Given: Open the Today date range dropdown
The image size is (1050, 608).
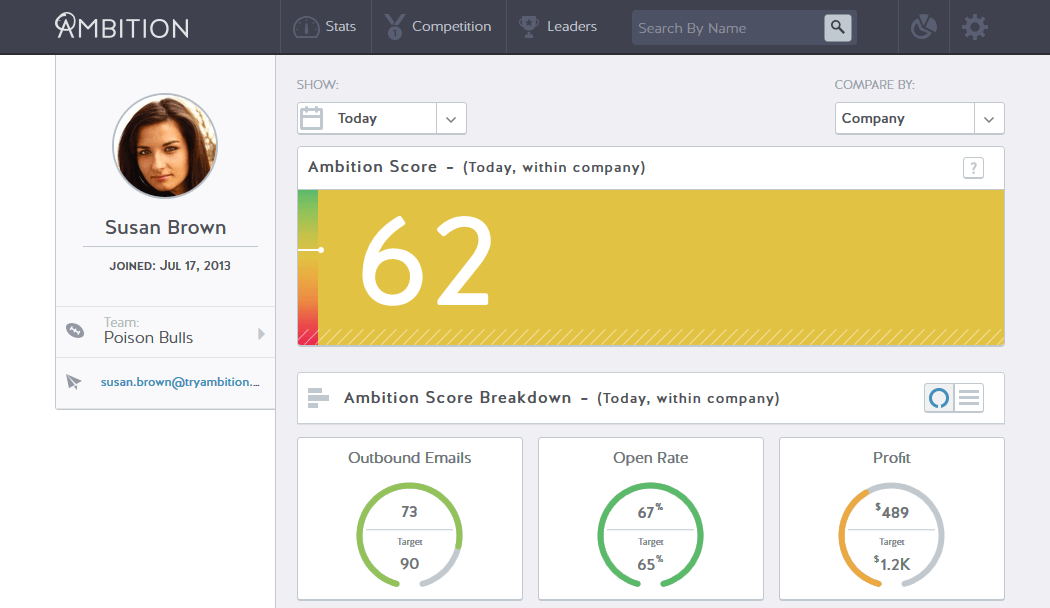Looking at the screenshot, I should [382, 119].
